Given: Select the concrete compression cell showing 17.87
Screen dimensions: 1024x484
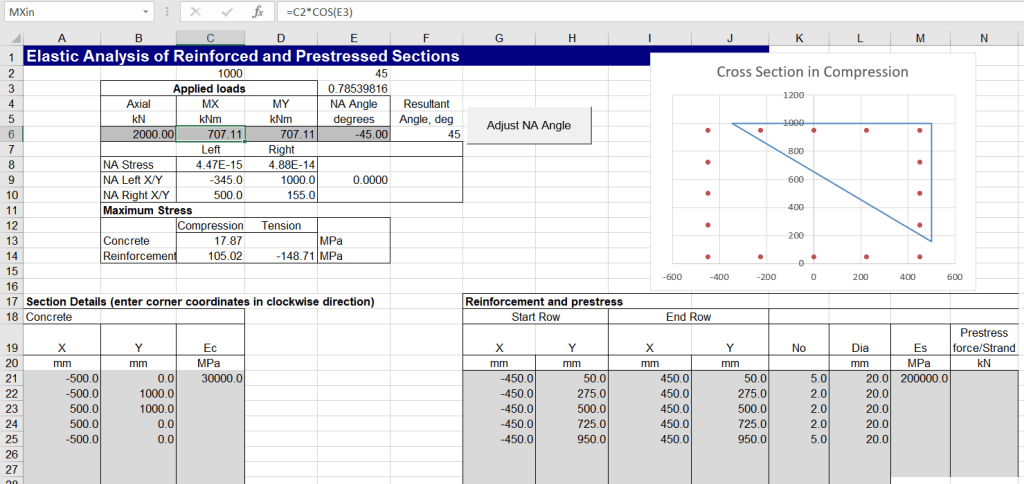Looking at the screenshot, I should point(210,241).
